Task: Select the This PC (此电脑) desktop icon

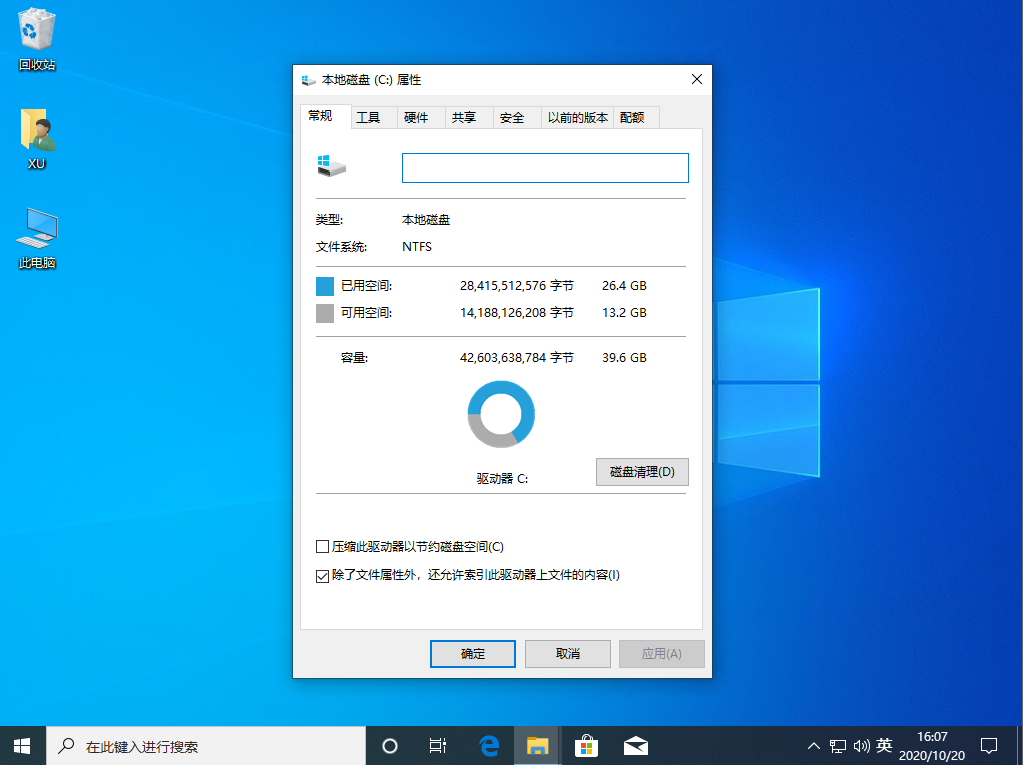Action: click(x=37, y=238)
